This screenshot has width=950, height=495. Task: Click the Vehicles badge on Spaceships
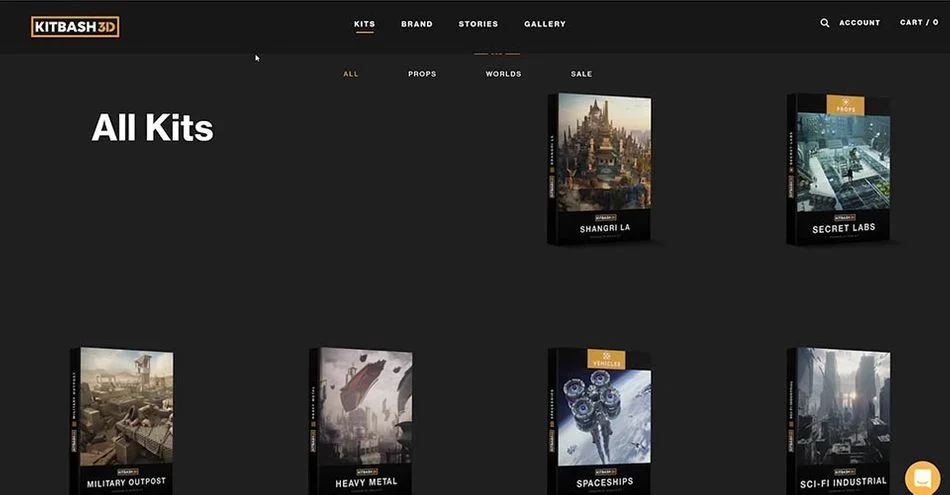click(606, 359)
